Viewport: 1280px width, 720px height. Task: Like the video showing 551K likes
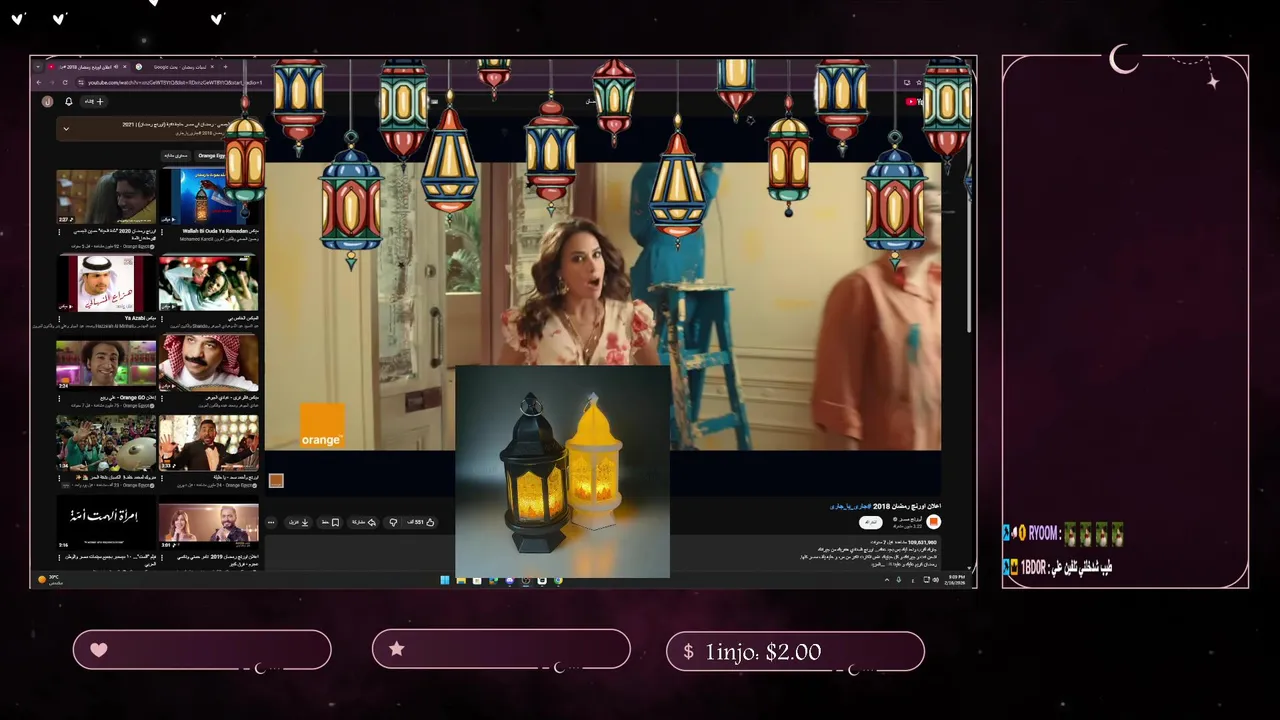[421, 522]
